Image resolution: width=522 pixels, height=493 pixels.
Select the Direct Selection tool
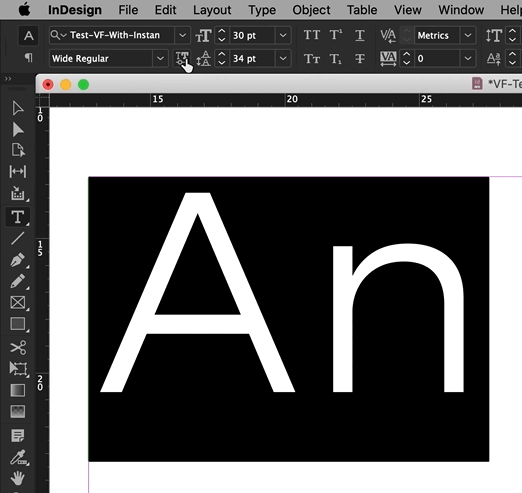coord(17,129)
